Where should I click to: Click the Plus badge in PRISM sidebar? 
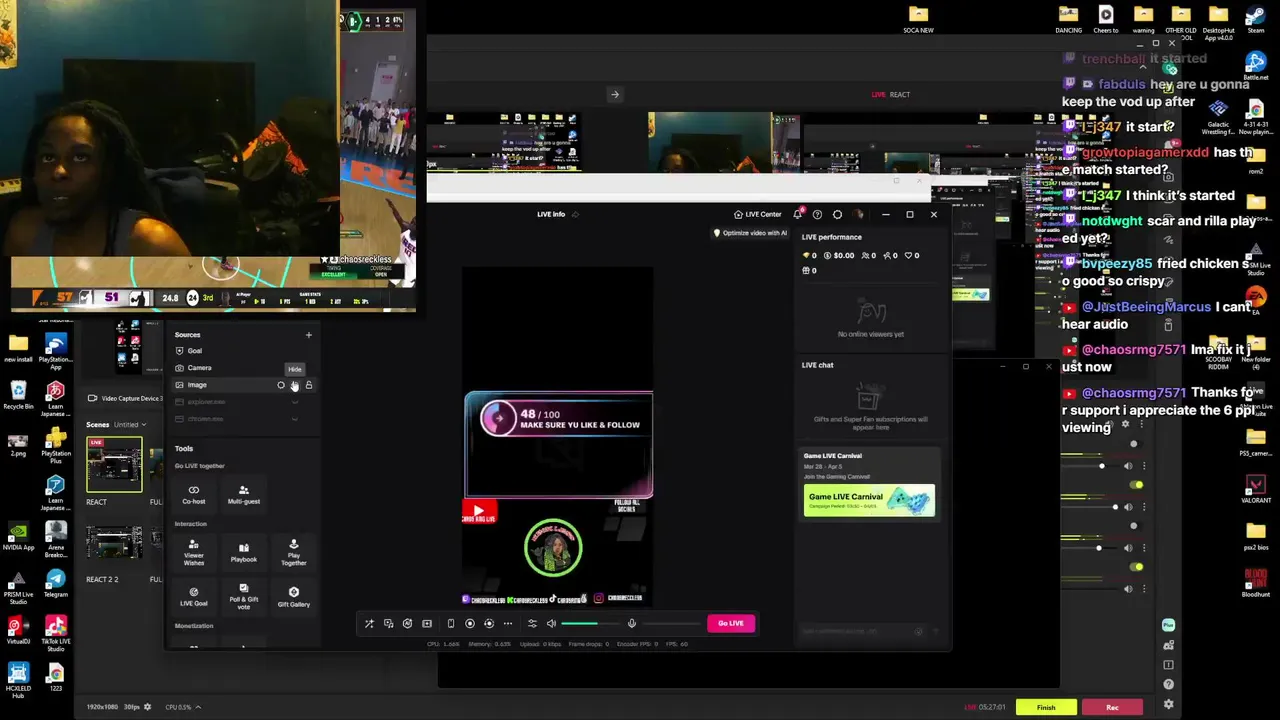[1168, 625]
